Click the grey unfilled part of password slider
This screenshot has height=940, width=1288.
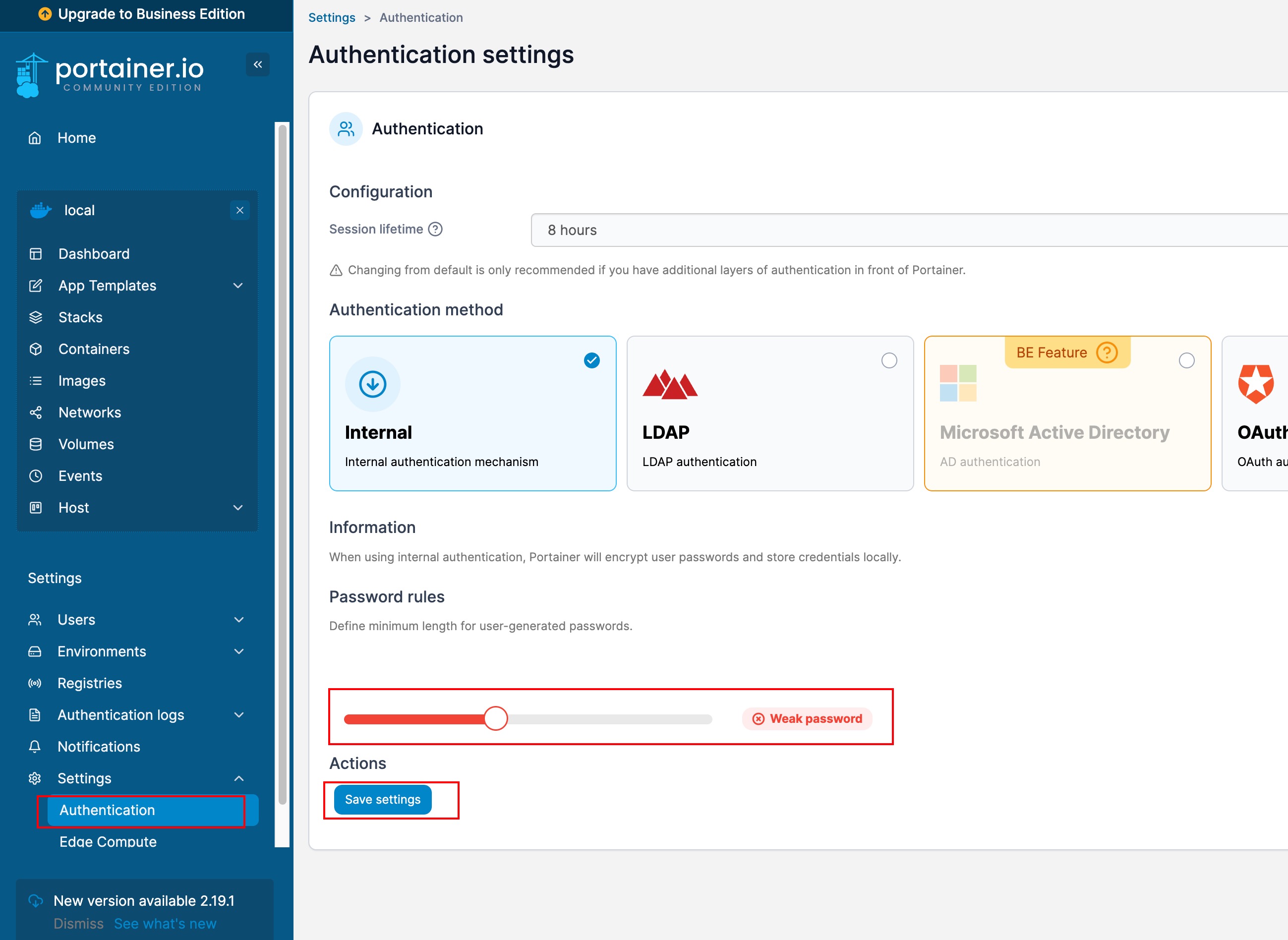609,719
